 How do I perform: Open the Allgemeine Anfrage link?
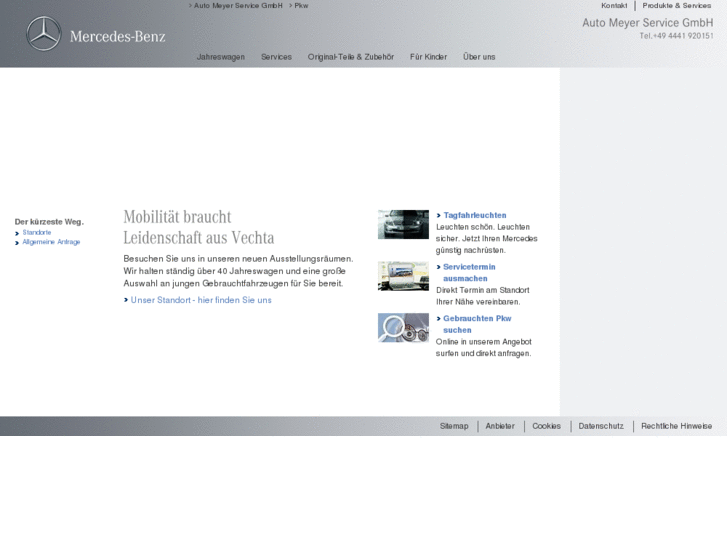point(51,242)
